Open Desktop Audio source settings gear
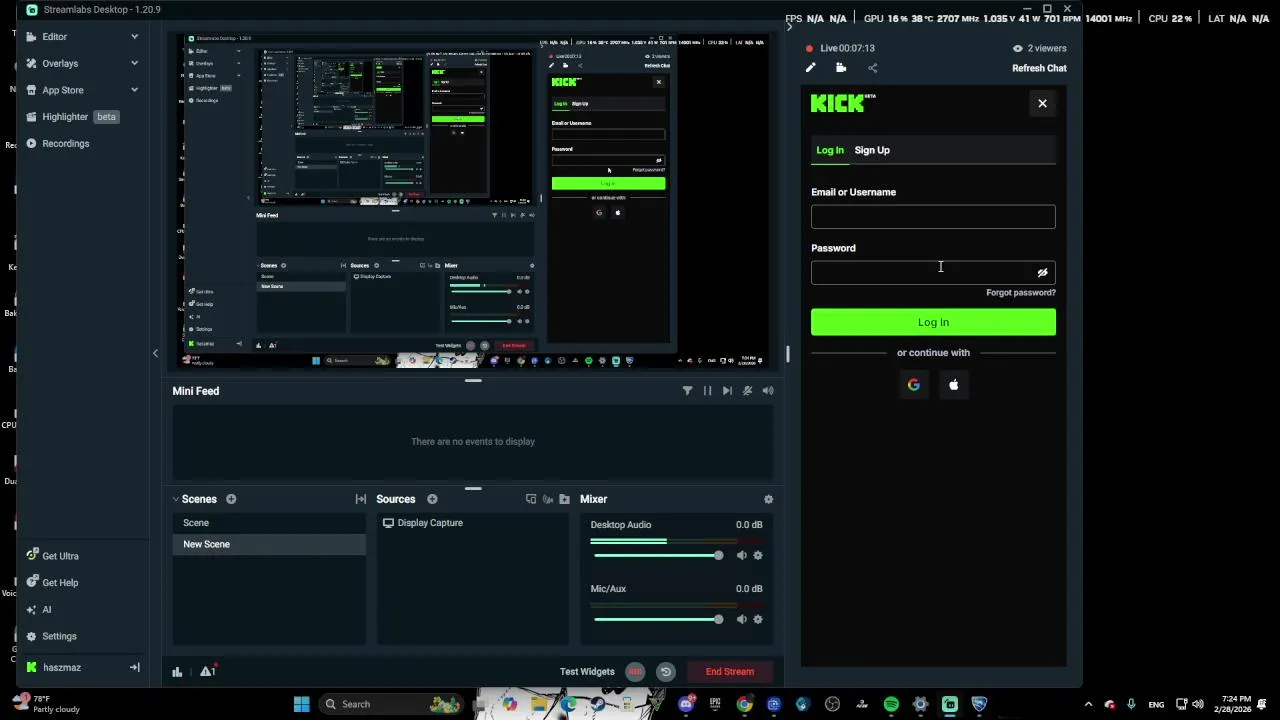Screen dimensions: 1280x720 tap(758, 555)
